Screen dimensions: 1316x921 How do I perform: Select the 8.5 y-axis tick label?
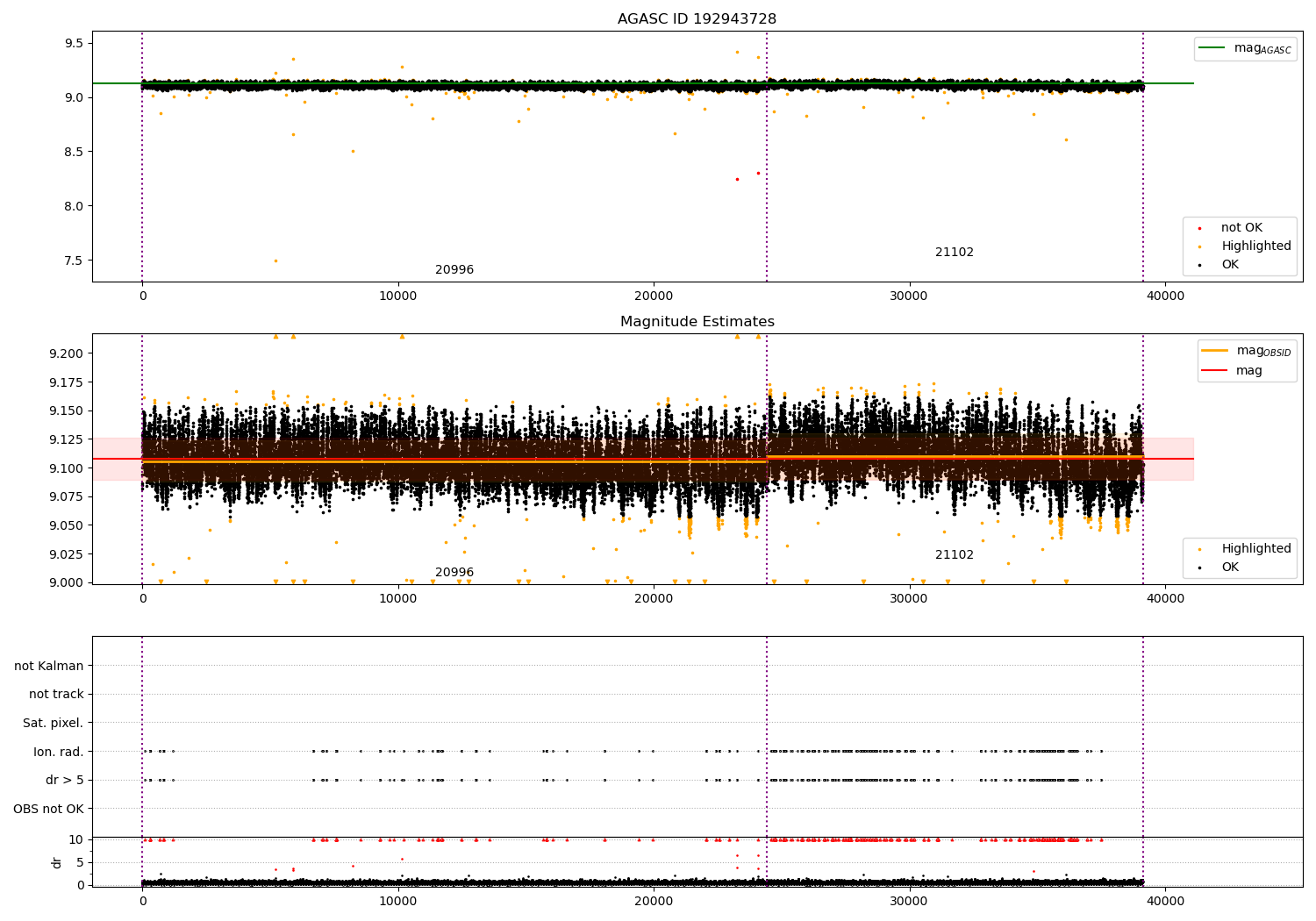(75, 152)
